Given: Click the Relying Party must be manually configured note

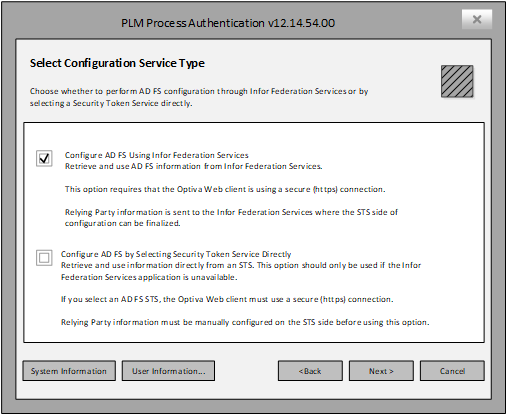Looking at the screenshot, I should coord(245,322).
